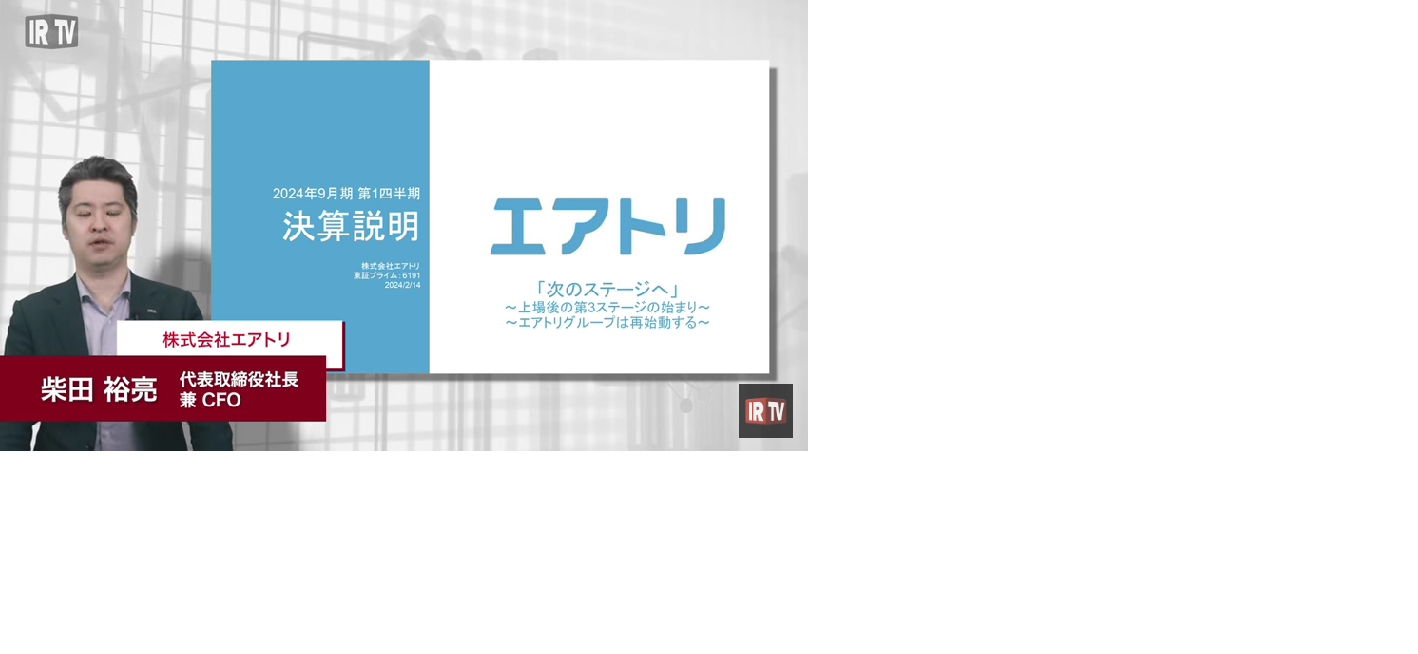Click the 2024/2/14 date on the slide
This screenshot has height=654, width=1418.
click(x=402, y=285)
